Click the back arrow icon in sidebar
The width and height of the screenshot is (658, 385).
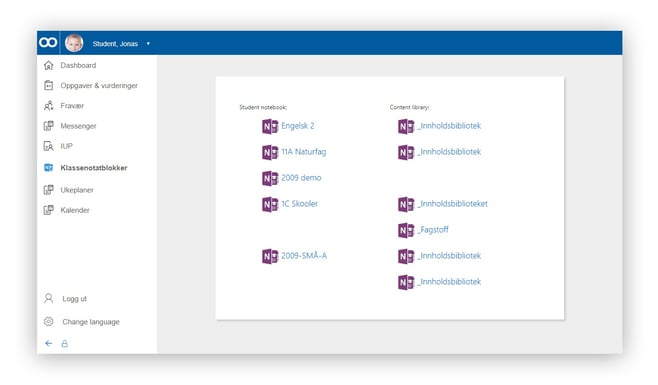[x=49, y=343]
